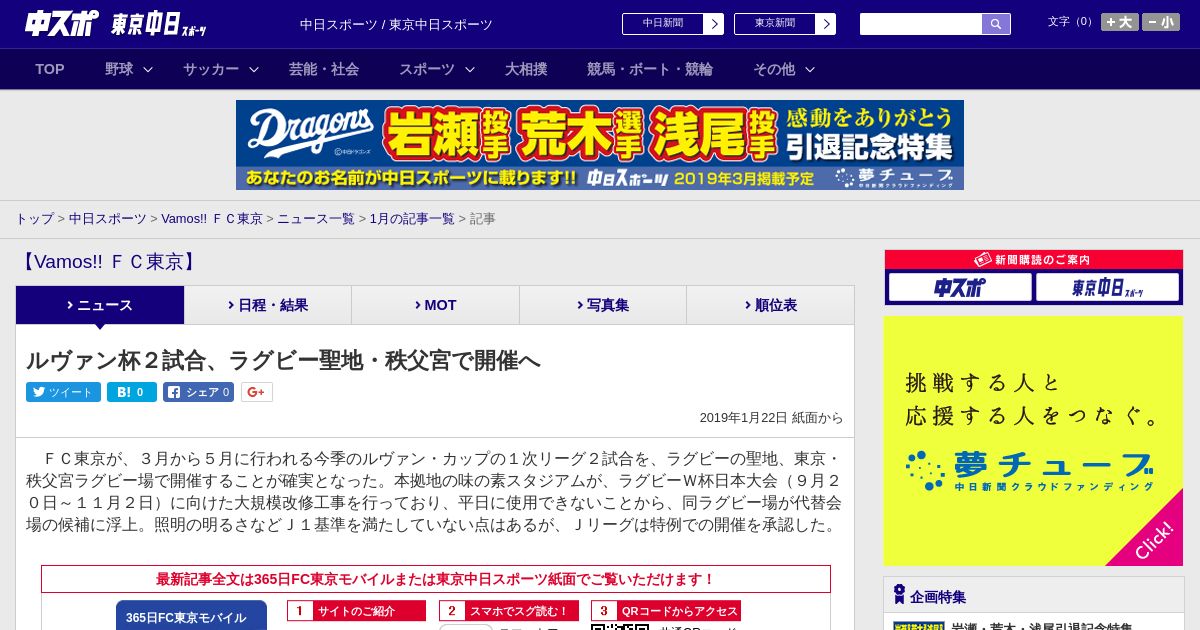1200x630 pixels.
Task: Click 中日スポーツ in breadcrumb
Action: point(107,219)
